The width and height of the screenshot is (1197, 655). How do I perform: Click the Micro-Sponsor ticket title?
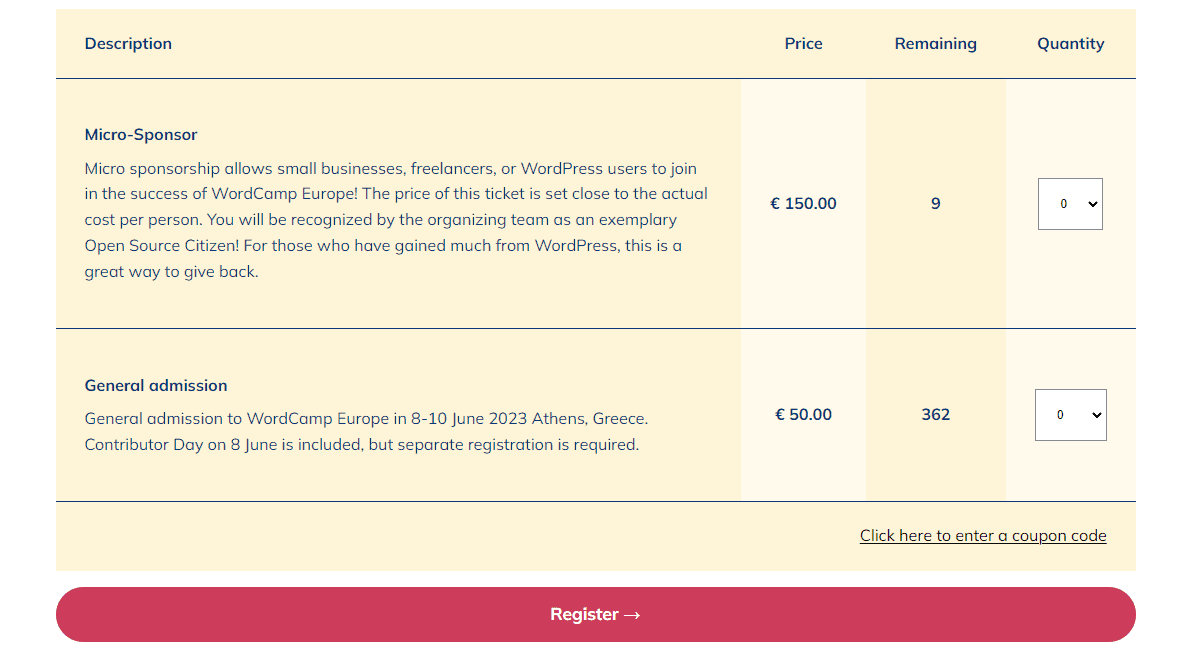click(141, 135)
